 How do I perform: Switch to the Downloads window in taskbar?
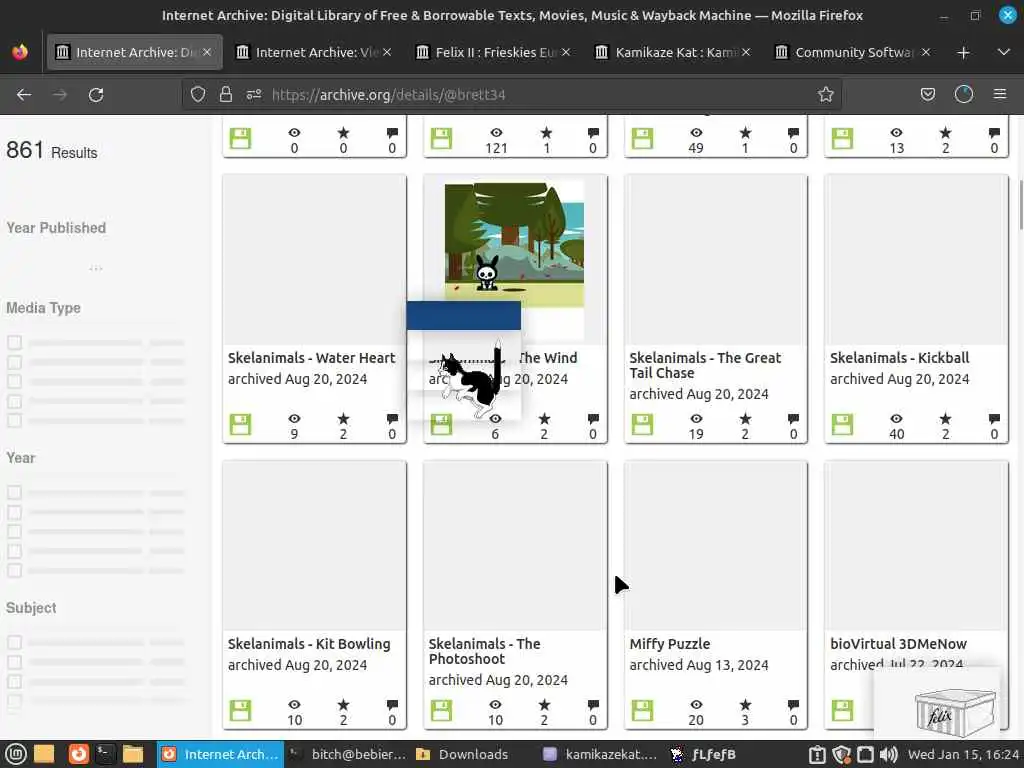coord(462,754)
